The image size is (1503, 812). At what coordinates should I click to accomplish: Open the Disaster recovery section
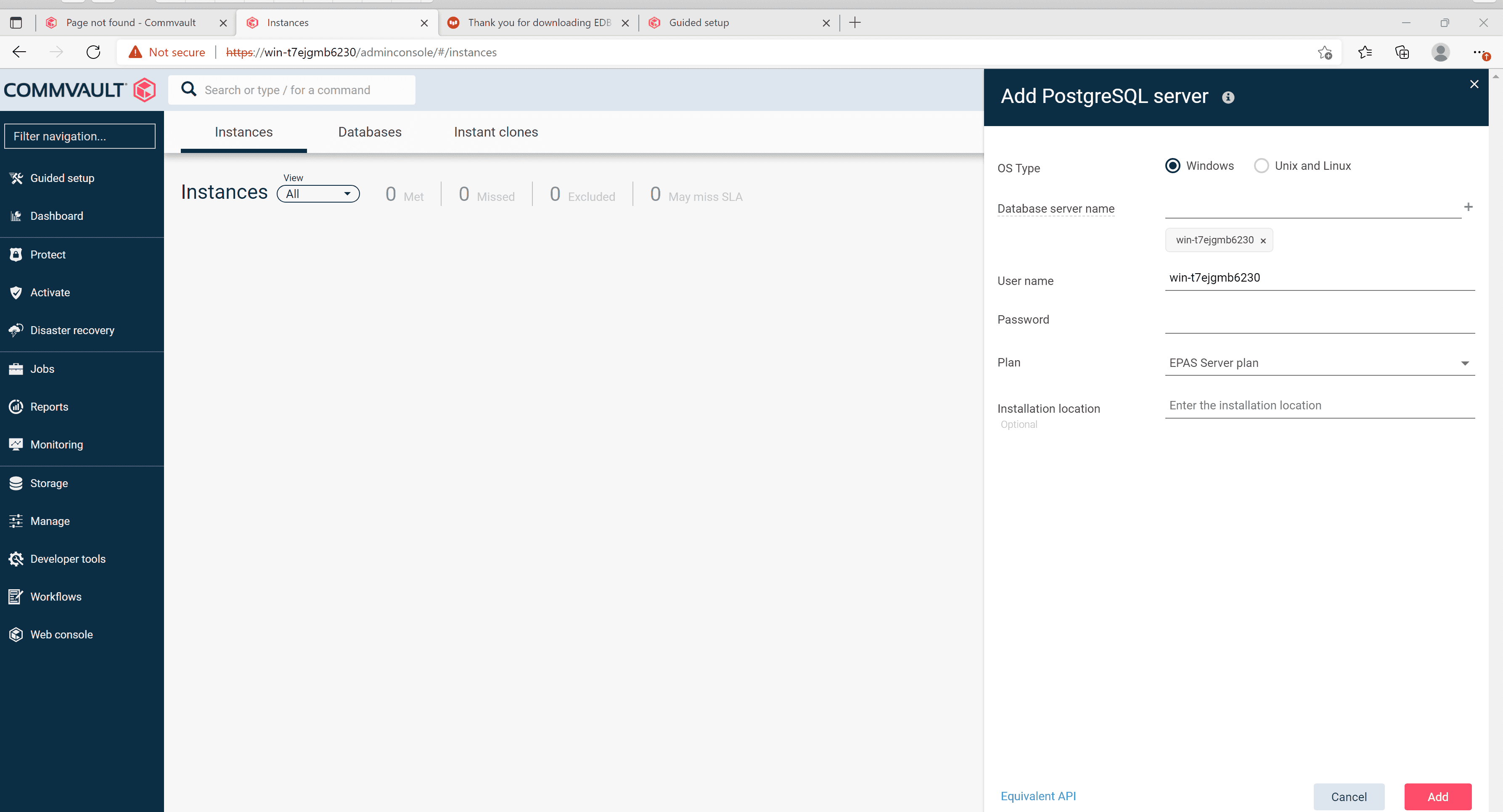[x=72, y=330]
